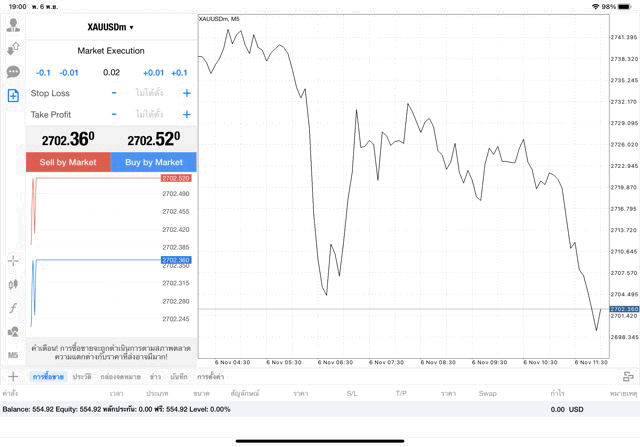Open the accounts profile icon
Image resolution: width=640 pixels, height=447 pixels.
(13, 24)
